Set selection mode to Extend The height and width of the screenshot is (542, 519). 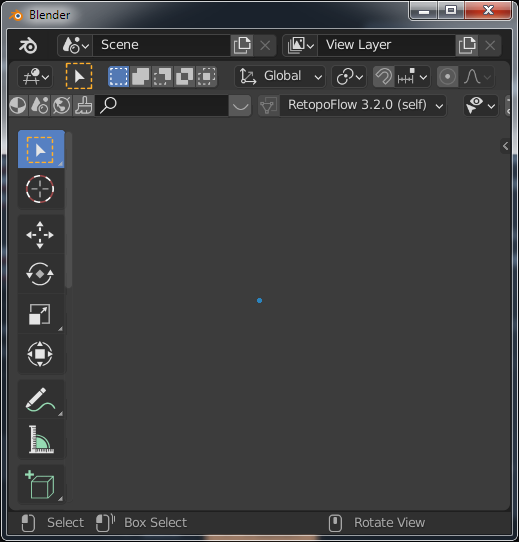point(140,76)
